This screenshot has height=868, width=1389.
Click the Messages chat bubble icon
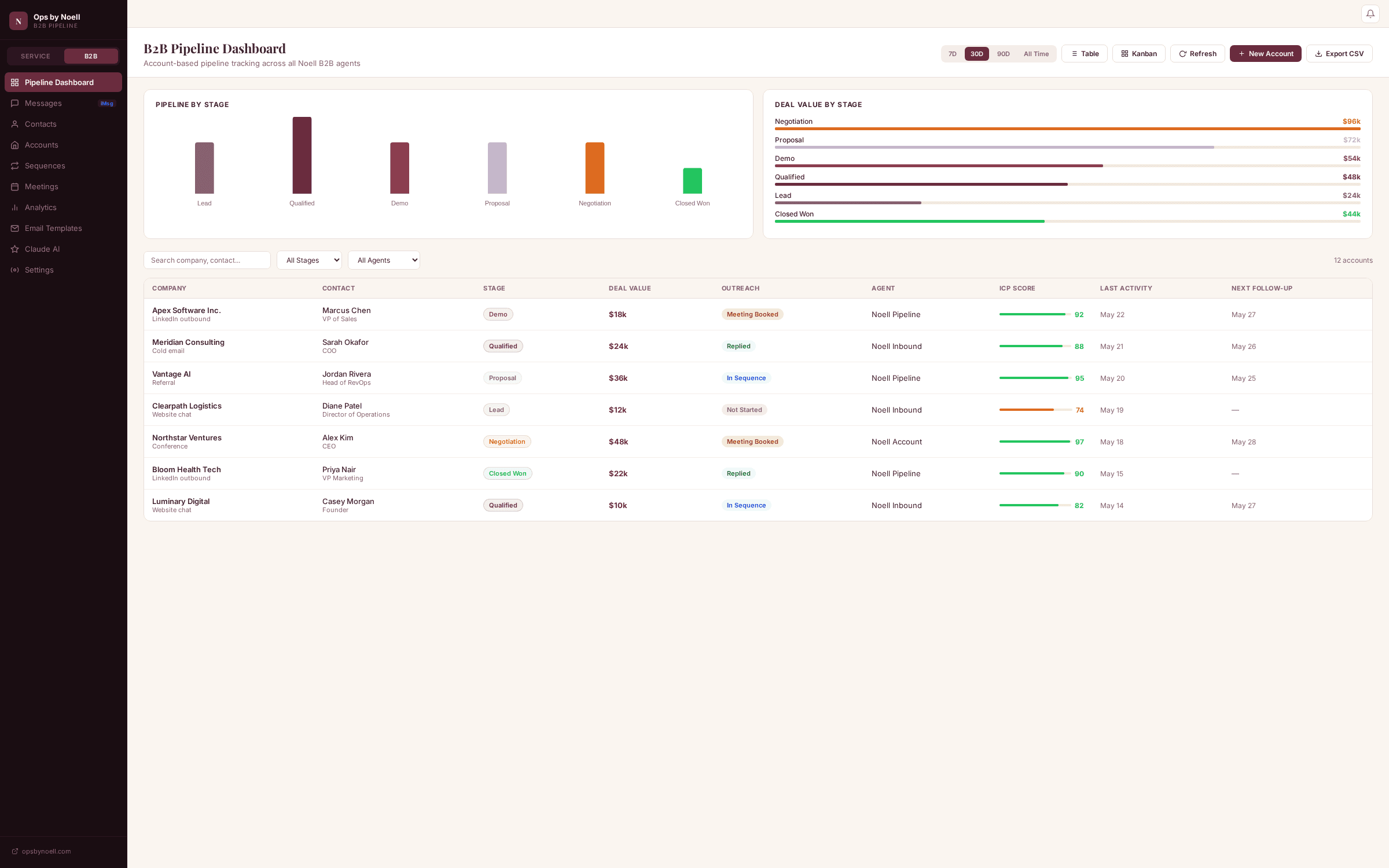(15, 103)
